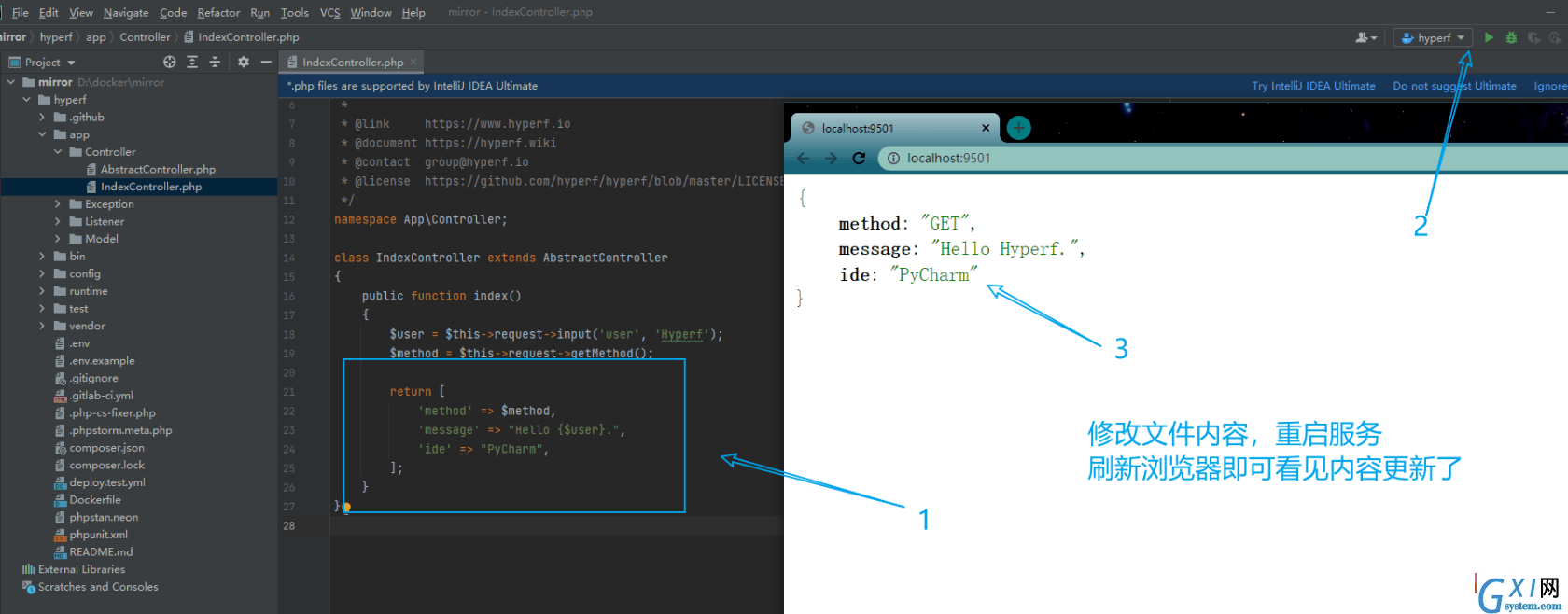1568x614 pixels.
Task: Expand the Model folder
Action: click(x=58, y=239)
